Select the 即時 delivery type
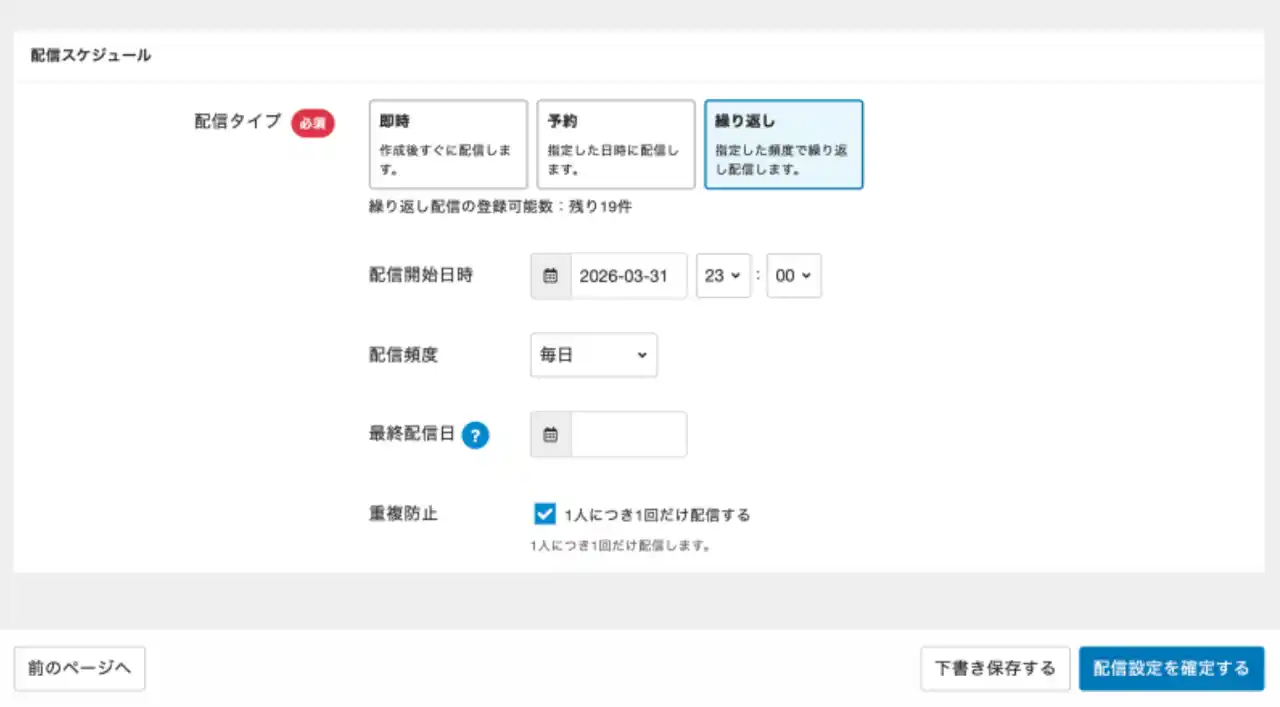1280x707 pixels. 448,144
